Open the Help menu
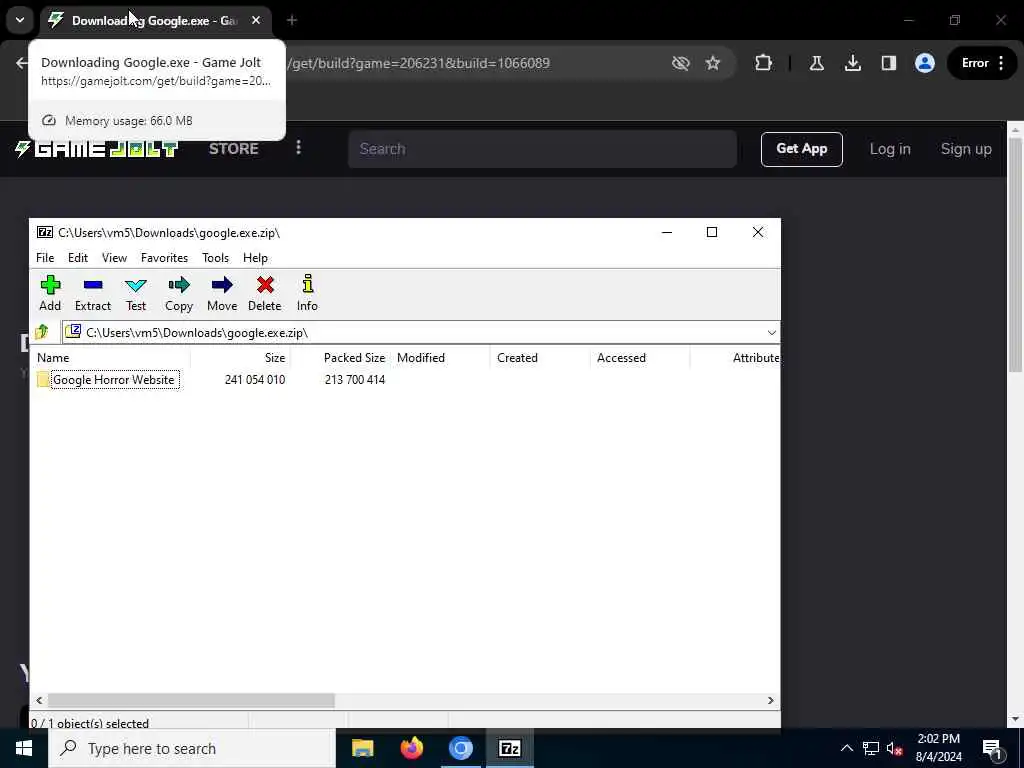 point(255,258)
